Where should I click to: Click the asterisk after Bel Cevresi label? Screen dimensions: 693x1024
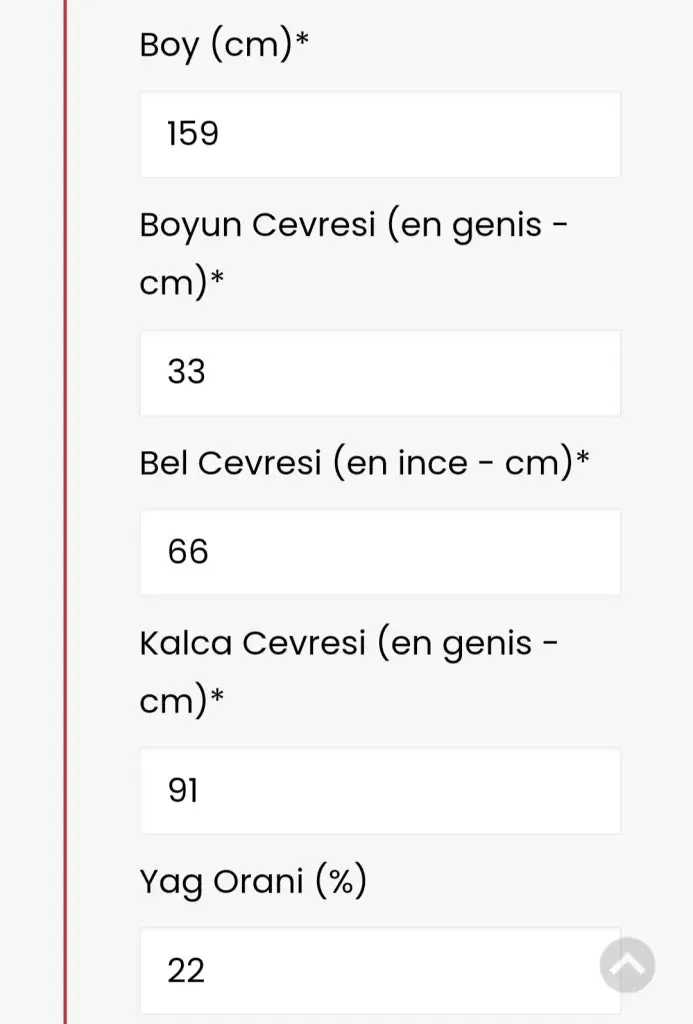coord(583,460)
